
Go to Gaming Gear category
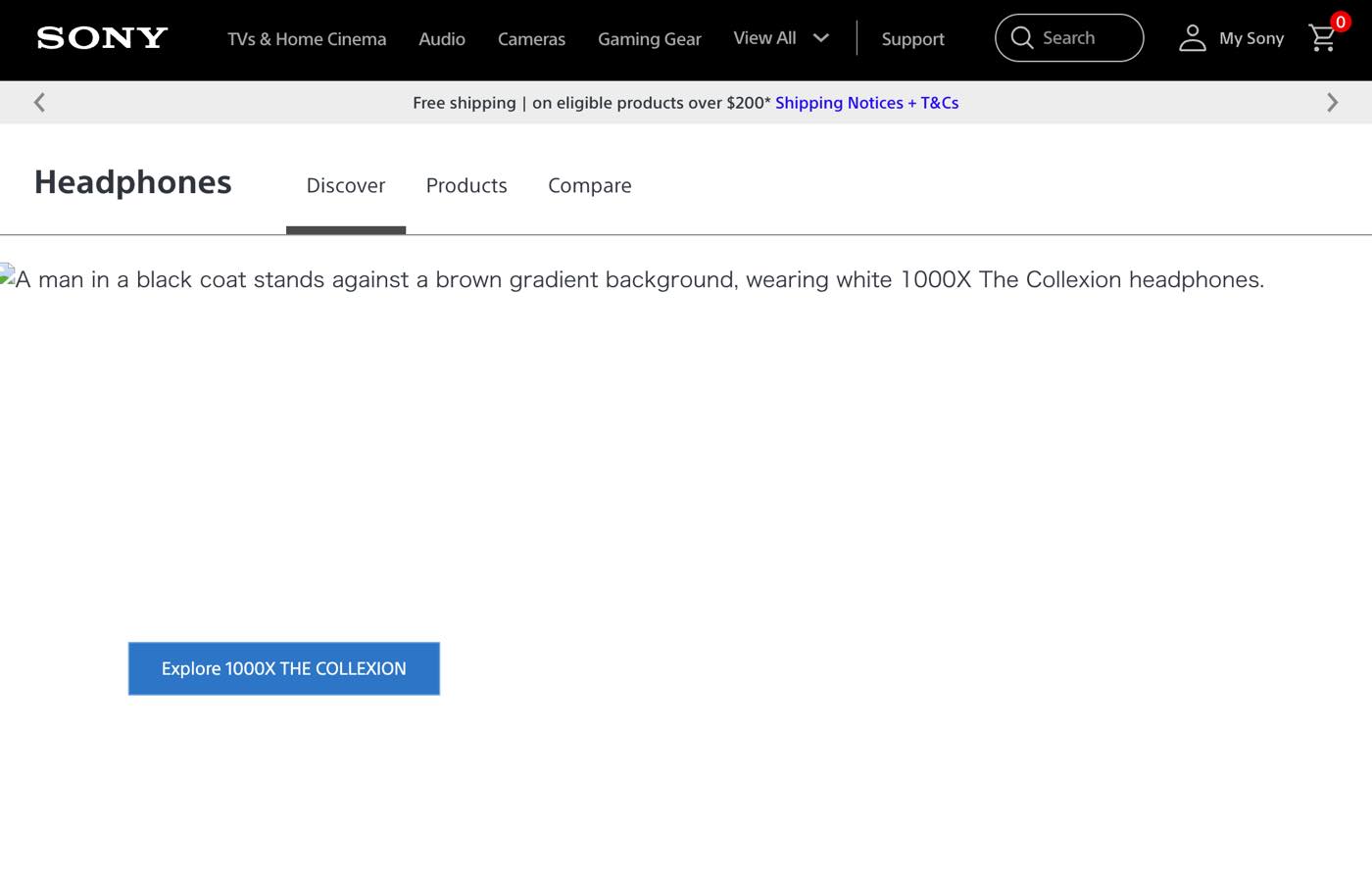coord(649,39)
